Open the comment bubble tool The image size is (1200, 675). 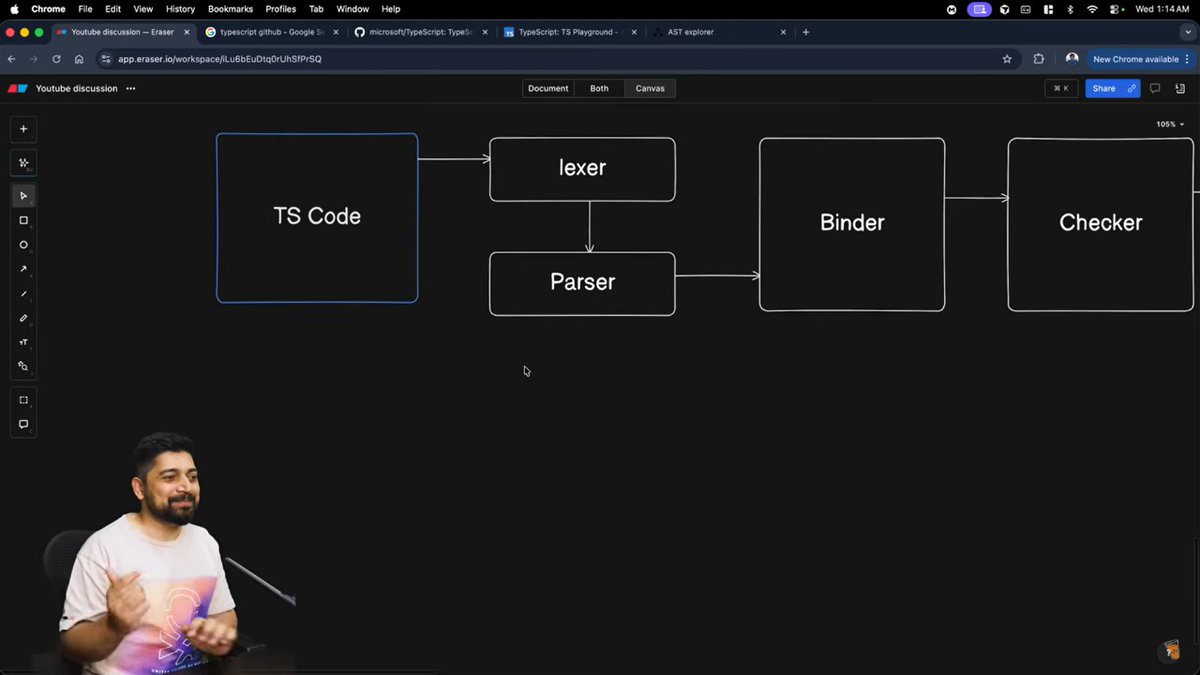pos(23,423)
